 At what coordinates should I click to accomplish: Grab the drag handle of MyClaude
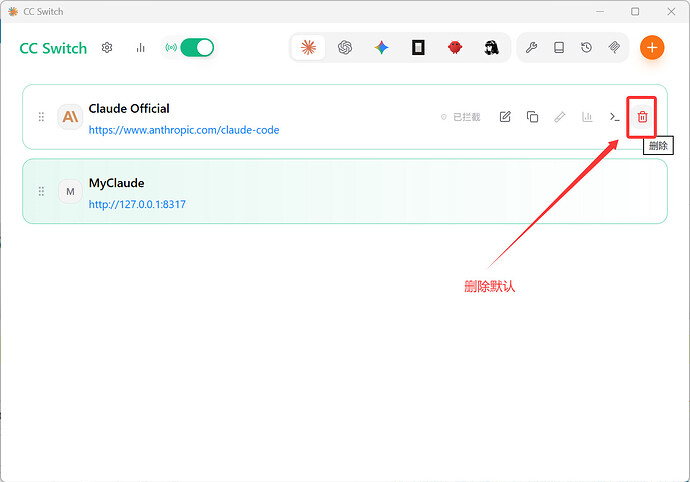click(41, 191)
